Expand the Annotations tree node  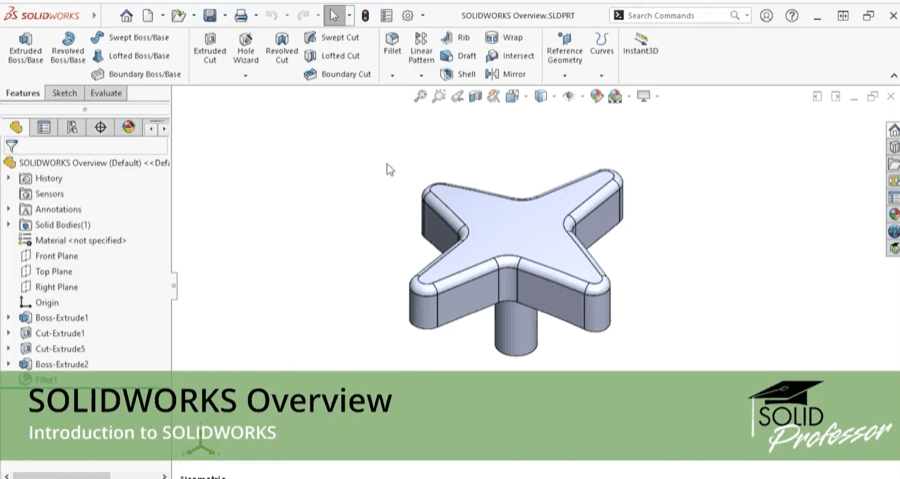pyautogui.click(x=8, y=209)
